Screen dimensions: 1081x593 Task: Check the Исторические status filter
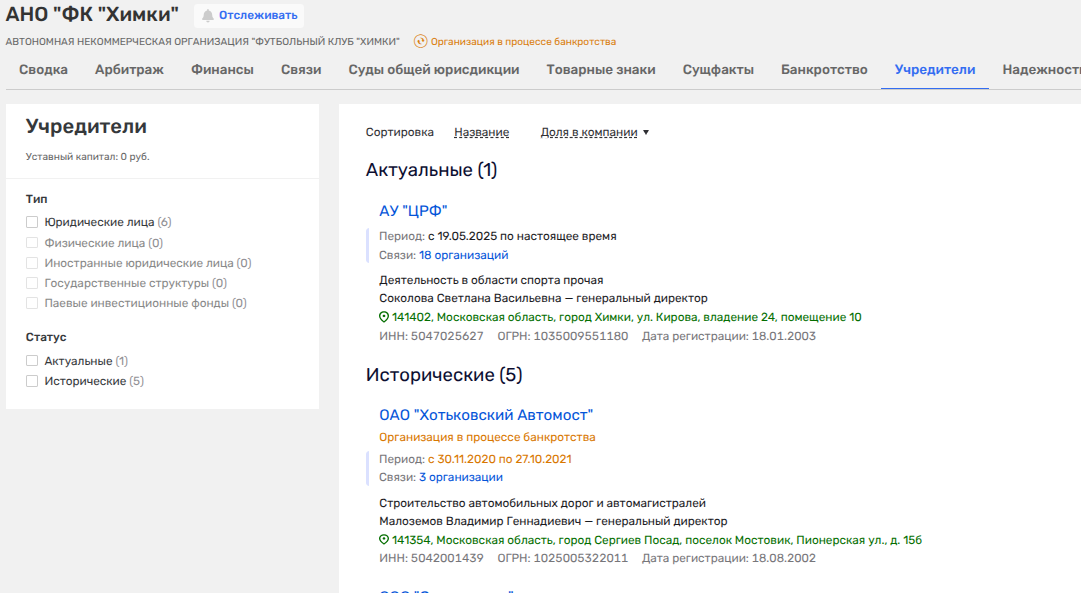(x=32, y=381)
